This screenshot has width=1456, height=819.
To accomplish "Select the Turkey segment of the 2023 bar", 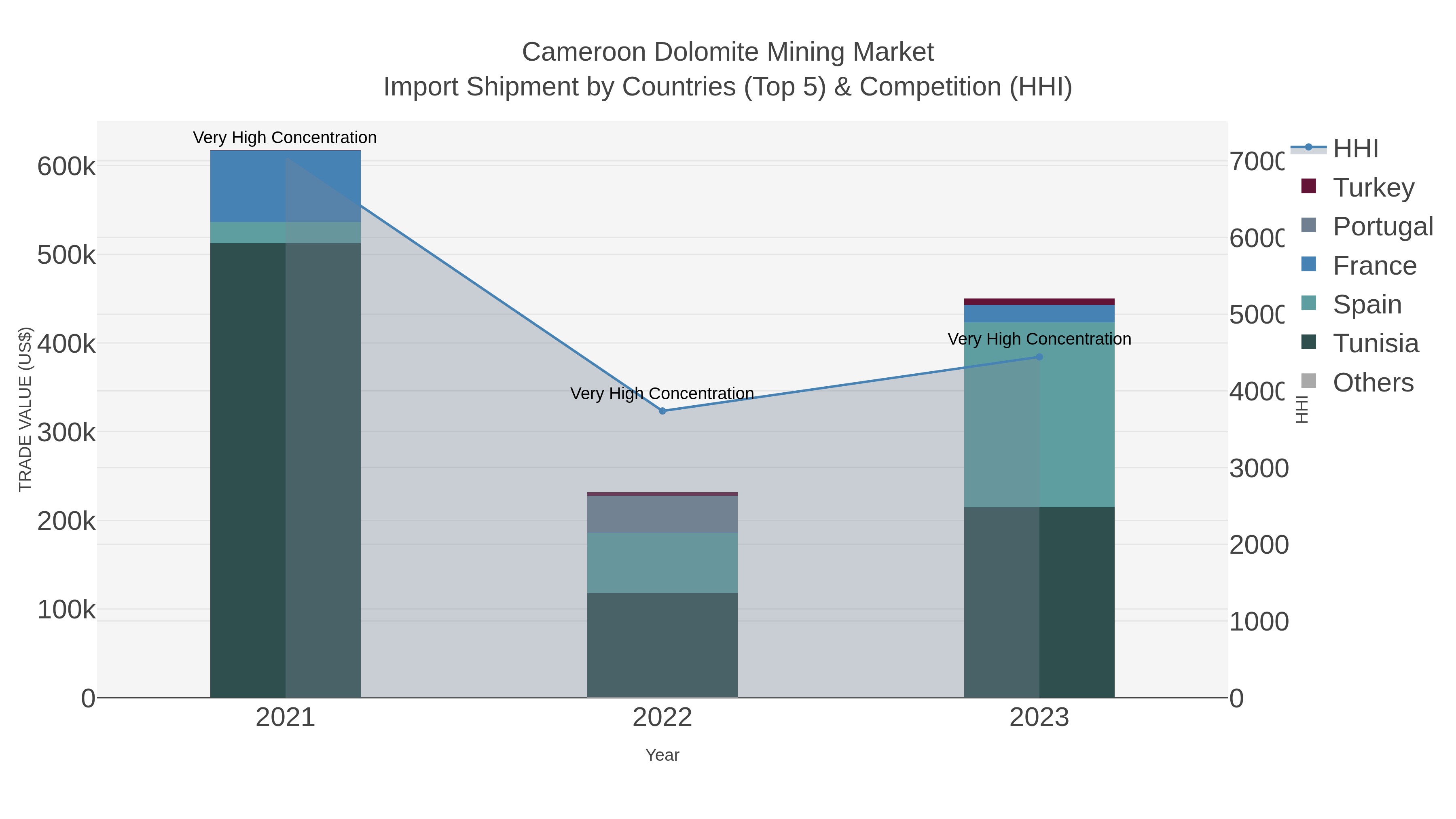I will tap(1039, 302).
